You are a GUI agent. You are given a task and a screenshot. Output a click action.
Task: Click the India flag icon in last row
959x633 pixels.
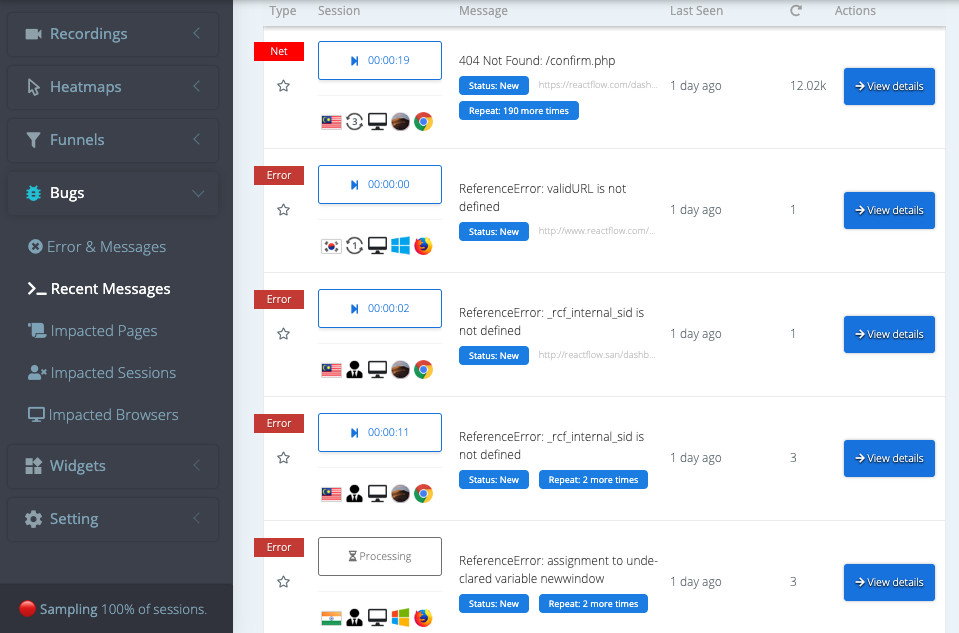(x=331, y=618)
